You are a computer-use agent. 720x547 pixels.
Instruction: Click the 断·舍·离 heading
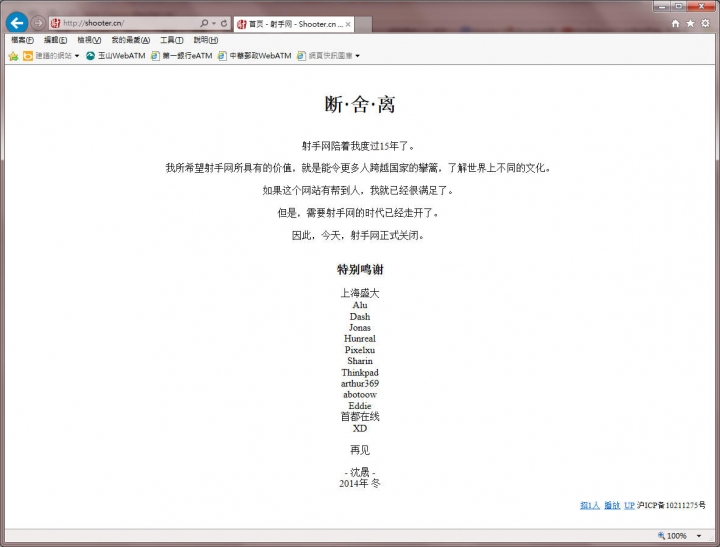click(x=360, y=104)
